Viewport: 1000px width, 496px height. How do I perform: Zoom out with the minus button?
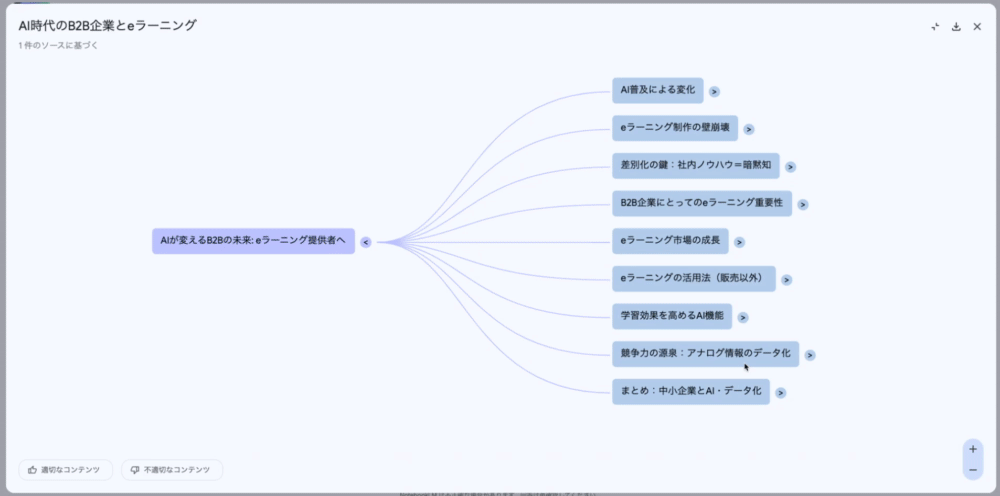click(973, 470)
